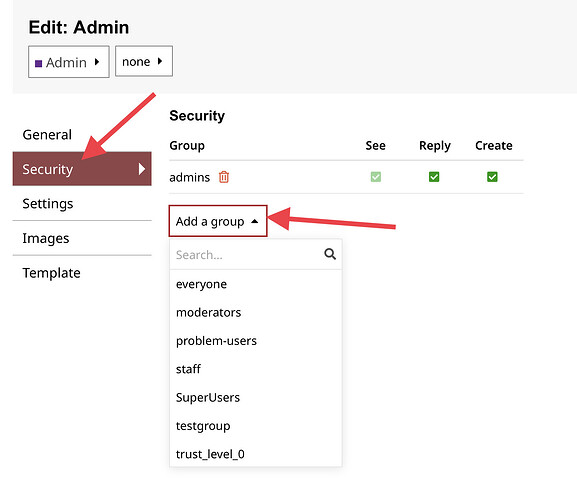Screen dimensions: 577x500
Task: Click the purple Admin category color square
Action: pyautogui.click(x=38, y=63)
